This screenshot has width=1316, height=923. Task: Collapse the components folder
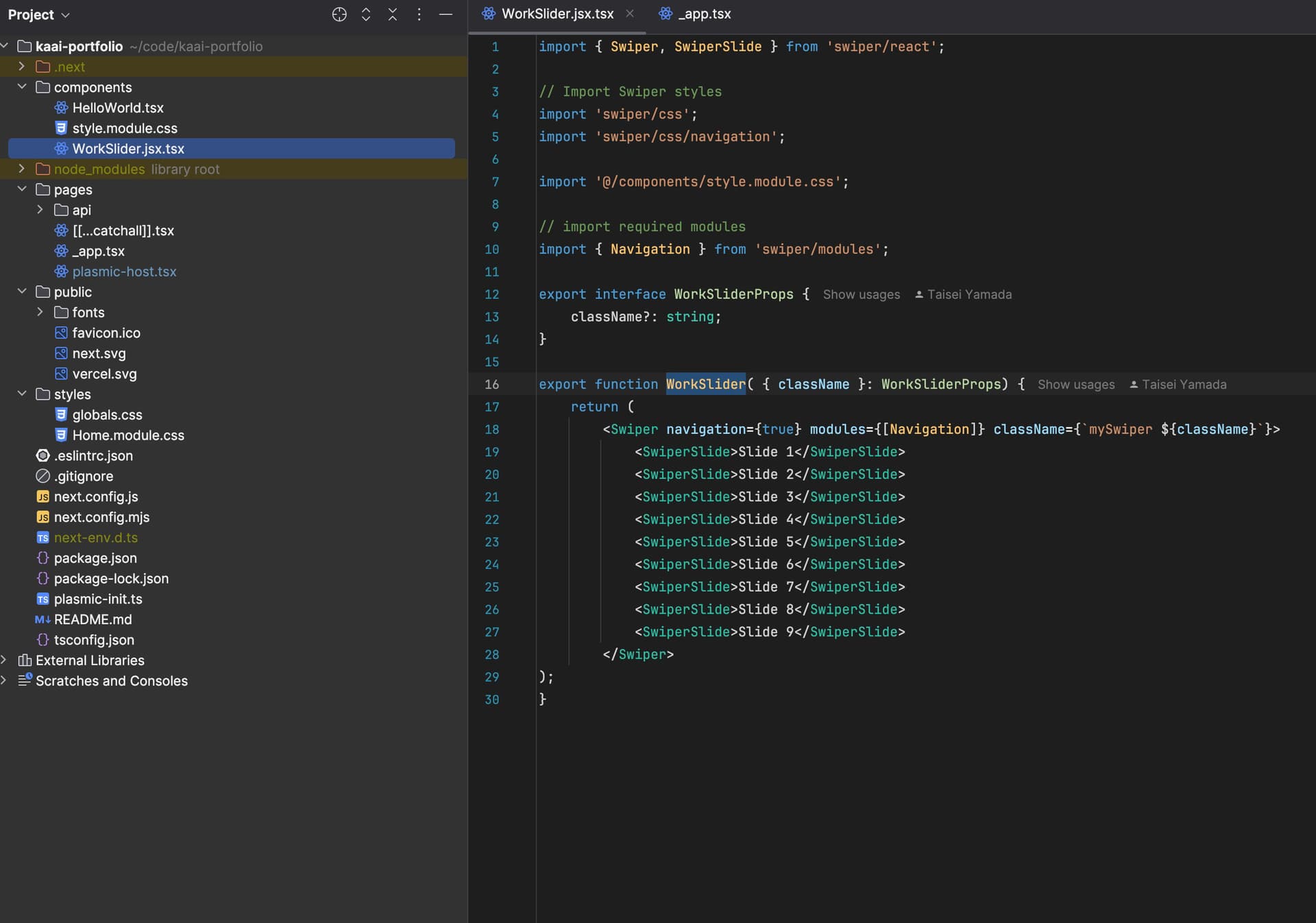[22, 87]
